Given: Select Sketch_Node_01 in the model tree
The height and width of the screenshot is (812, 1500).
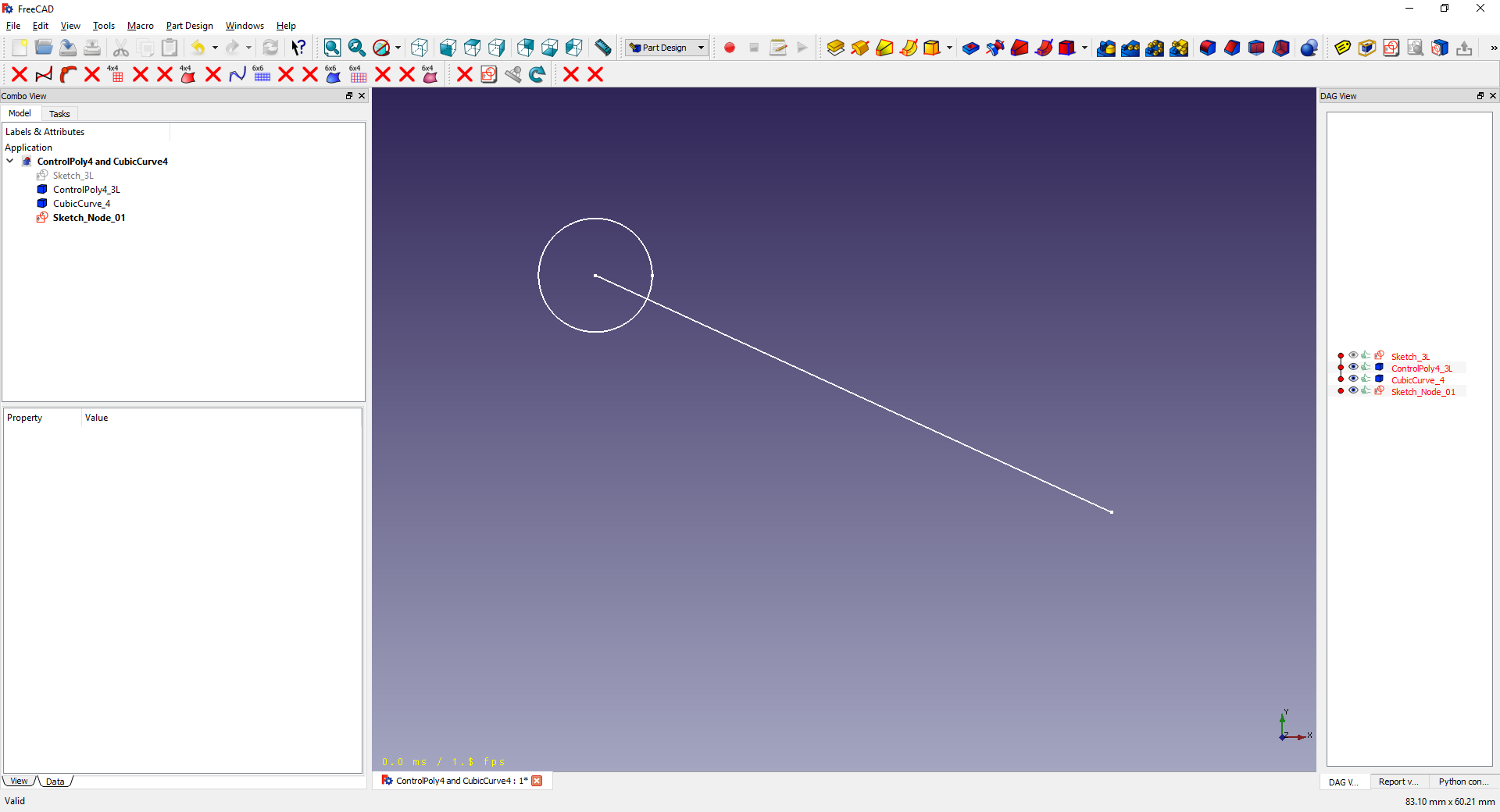Looking at the screenshot, I should pyautogui.click(x=88, y=217).
